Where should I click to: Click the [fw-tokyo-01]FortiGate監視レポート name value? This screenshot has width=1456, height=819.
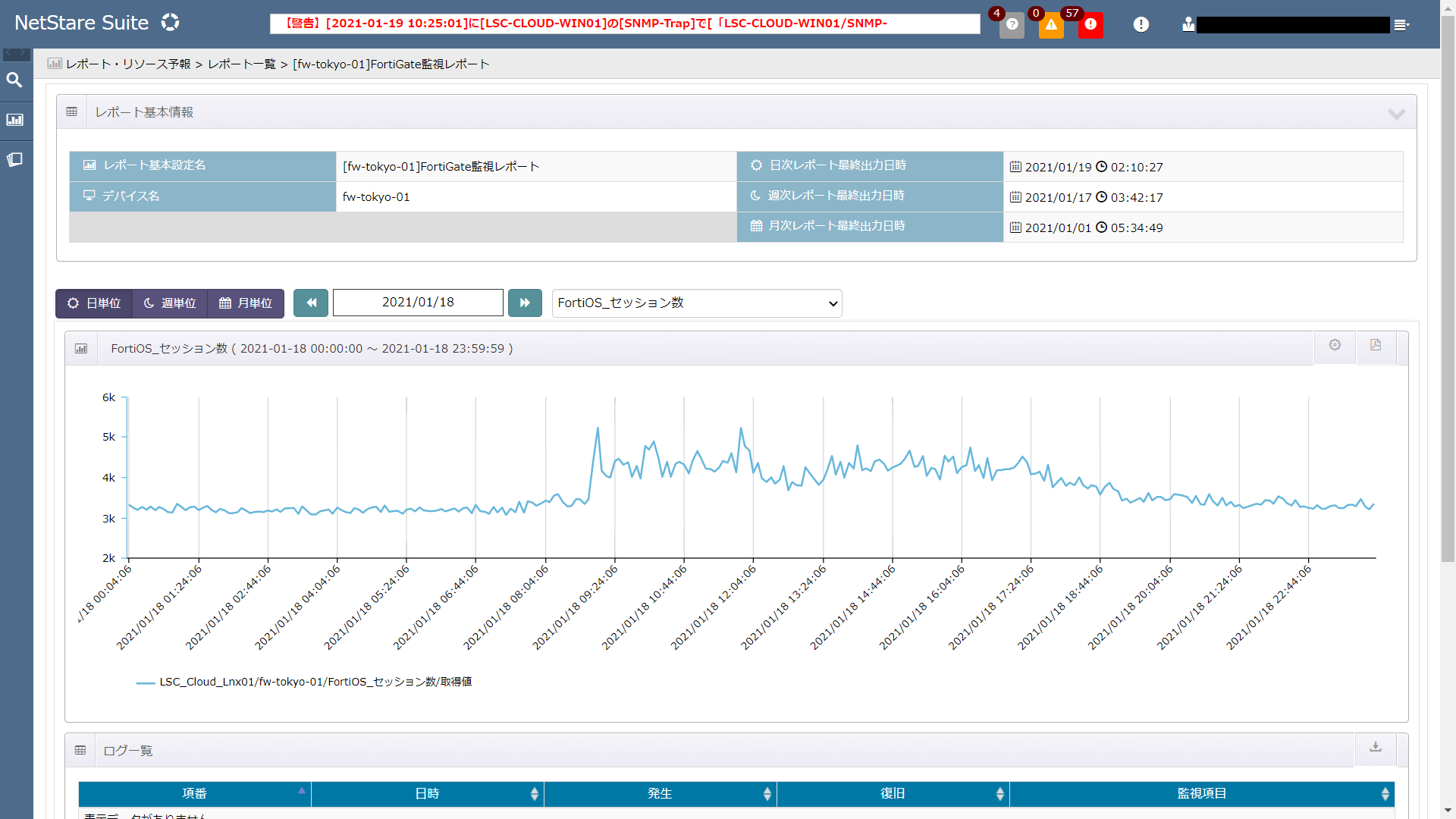(x=441, y=167)
